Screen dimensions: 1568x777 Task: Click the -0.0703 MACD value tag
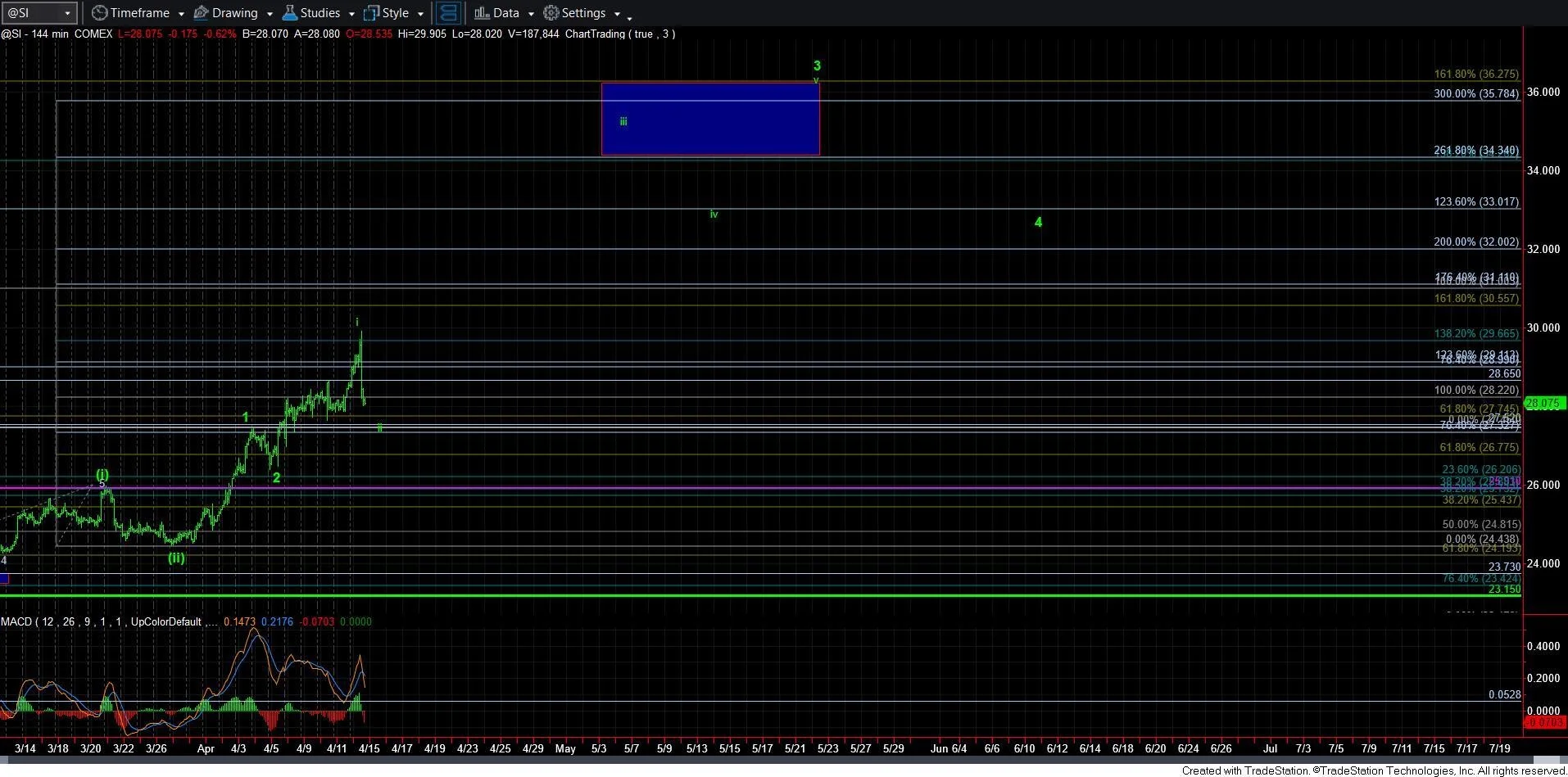click(x=1543, y=723)
